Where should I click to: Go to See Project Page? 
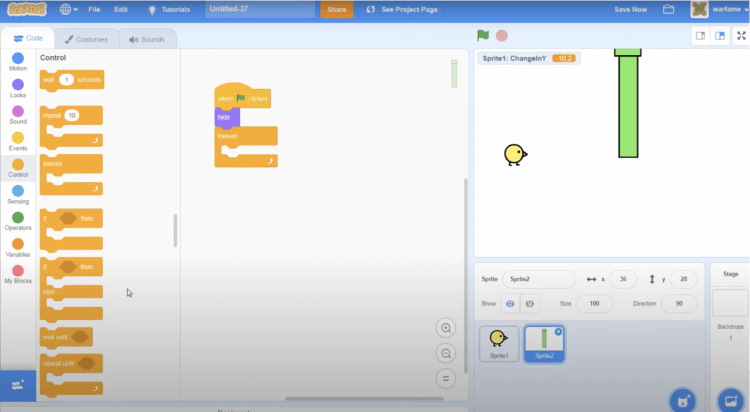(402, 9)
